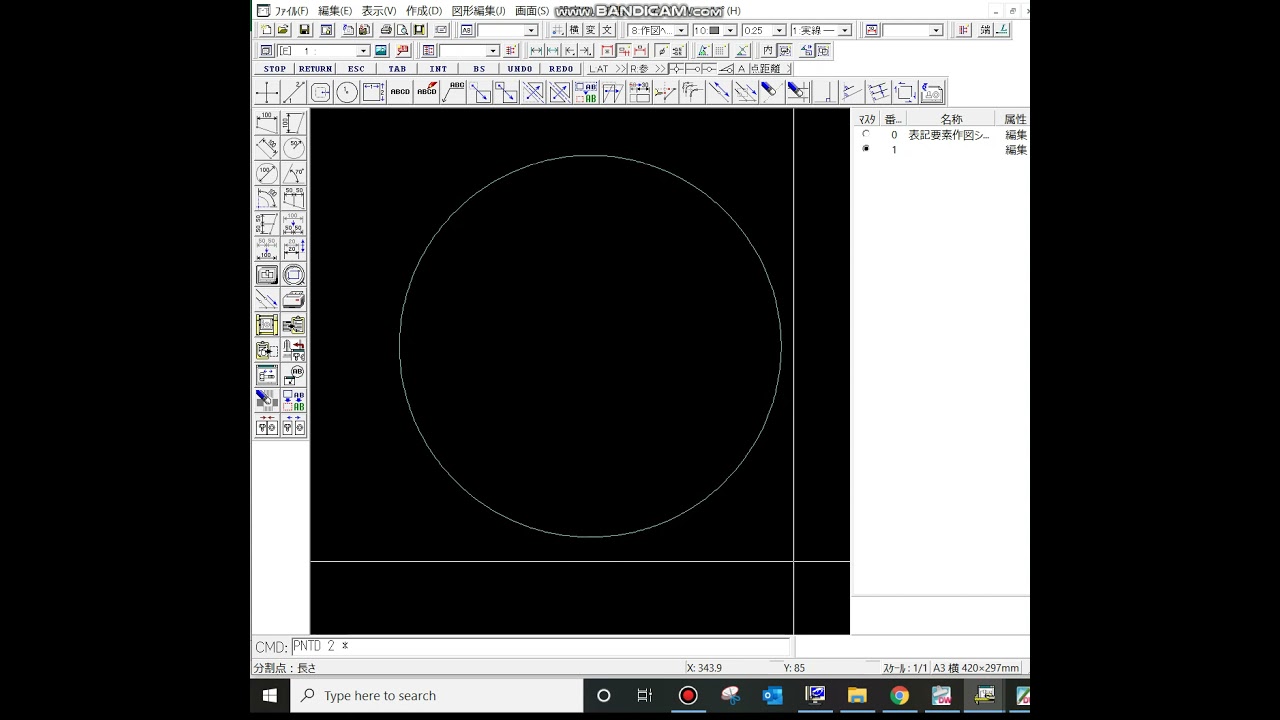Viewport: 1280px width, 720px height.
Task: Open the 画面(S) menu
Action: pyautogui.click(x=531, y=11)
